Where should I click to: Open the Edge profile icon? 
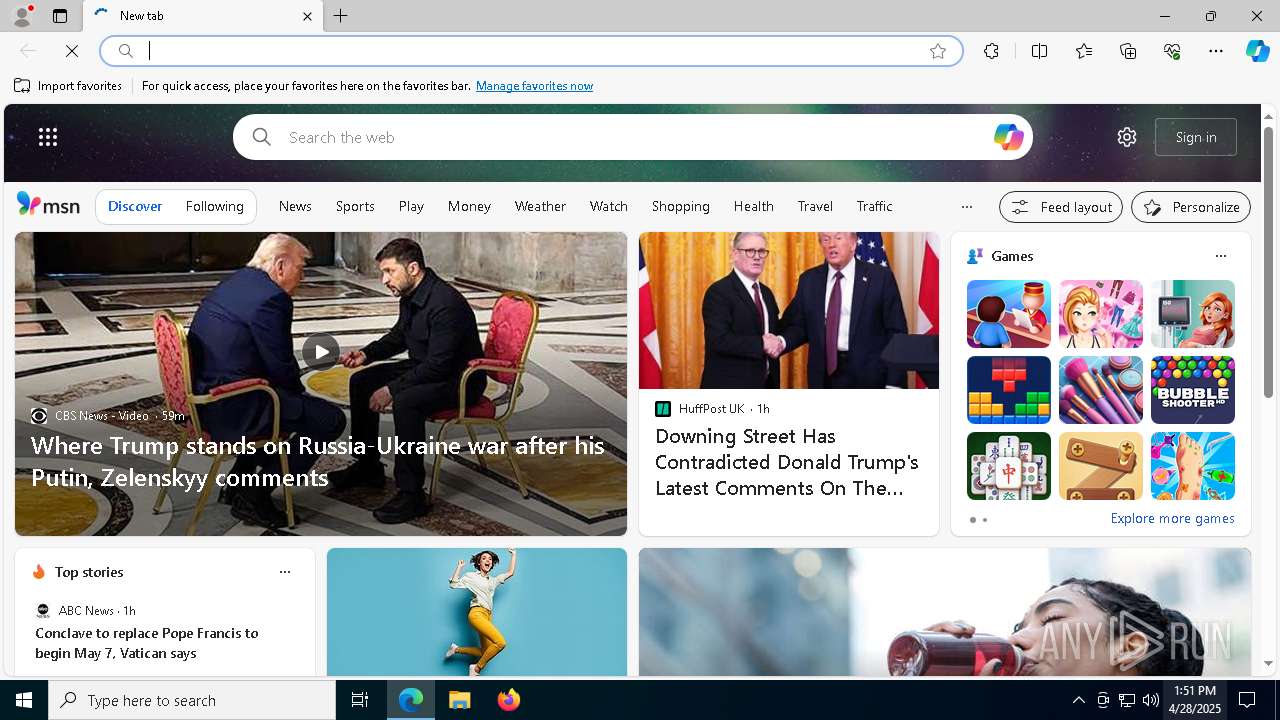(21, 16)
